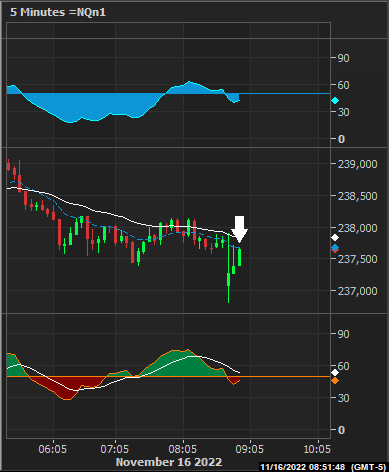The image size is (389, 472).
Task: Click the 237,500 price axis label
Action: point(358,259)
